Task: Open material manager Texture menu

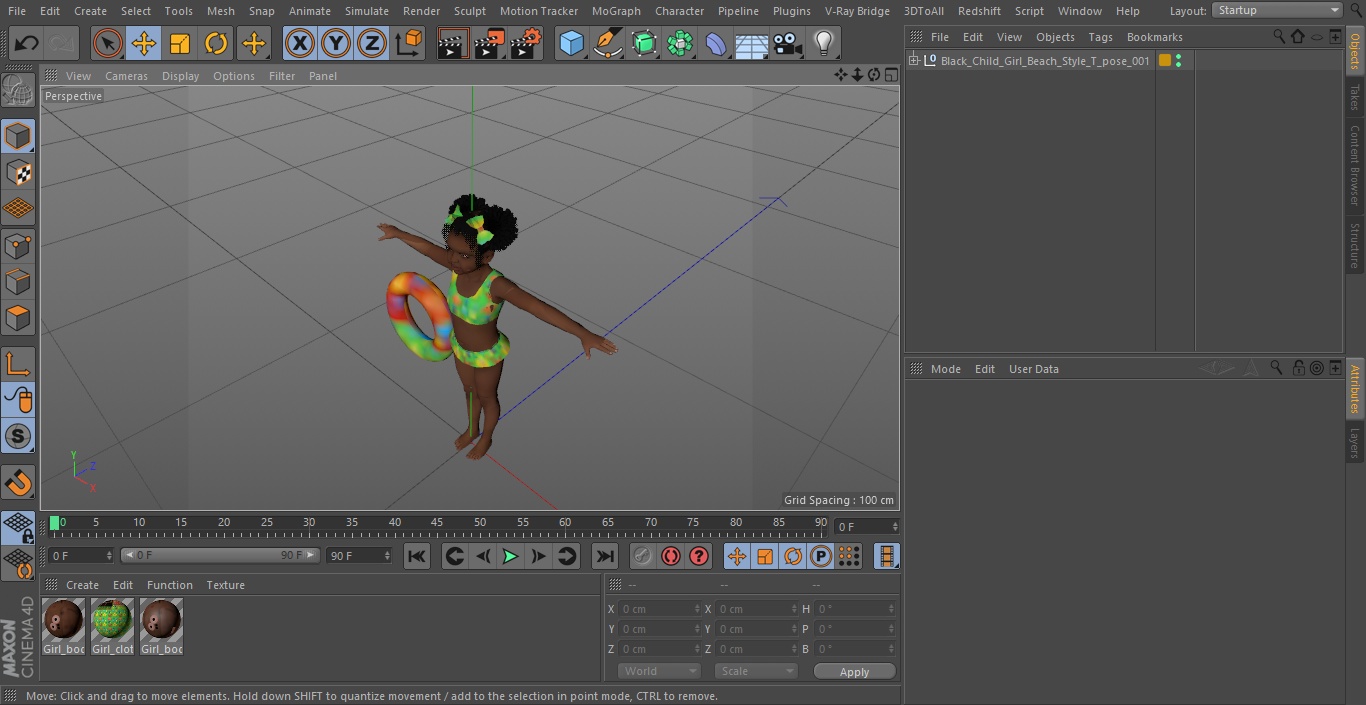Action: 225,585
